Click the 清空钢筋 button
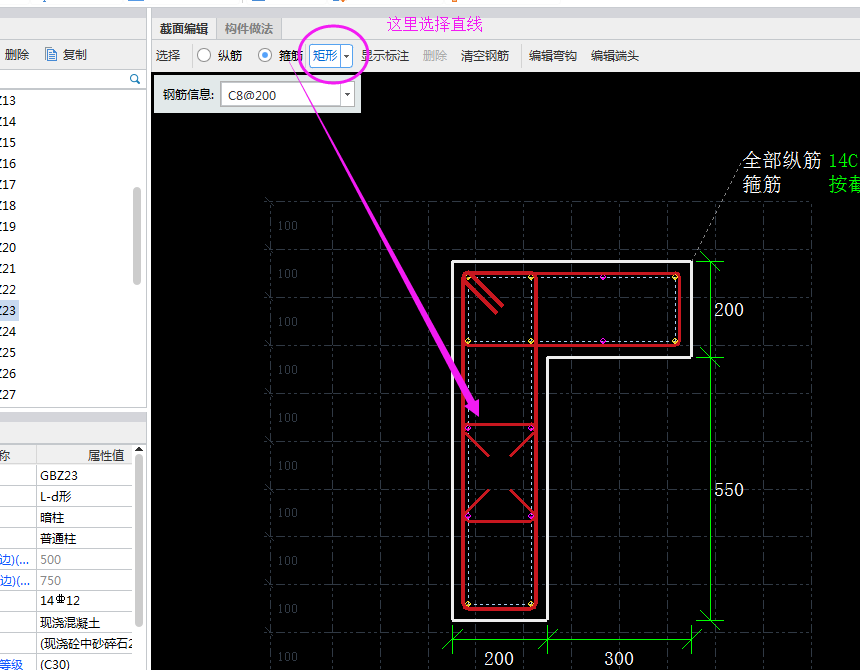This screenshot has height=670, width=860. tap(485, 56)
